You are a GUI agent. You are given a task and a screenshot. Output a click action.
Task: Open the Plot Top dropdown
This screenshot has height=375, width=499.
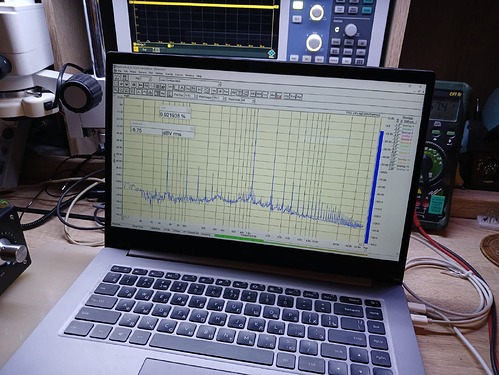tap(190, 95)
